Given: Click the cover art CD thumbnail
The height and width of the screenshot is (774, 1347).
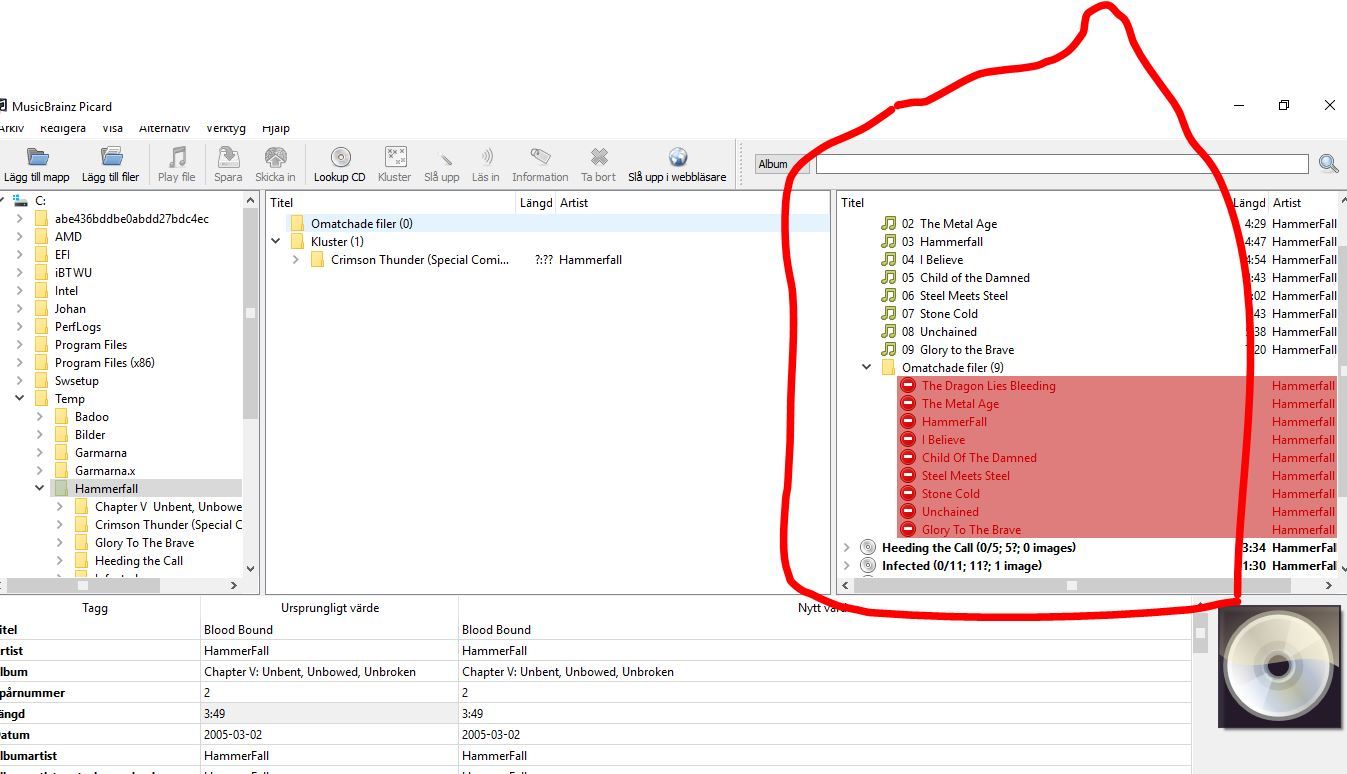Looking at the screenshot, I should click(x=1280, y=667).
